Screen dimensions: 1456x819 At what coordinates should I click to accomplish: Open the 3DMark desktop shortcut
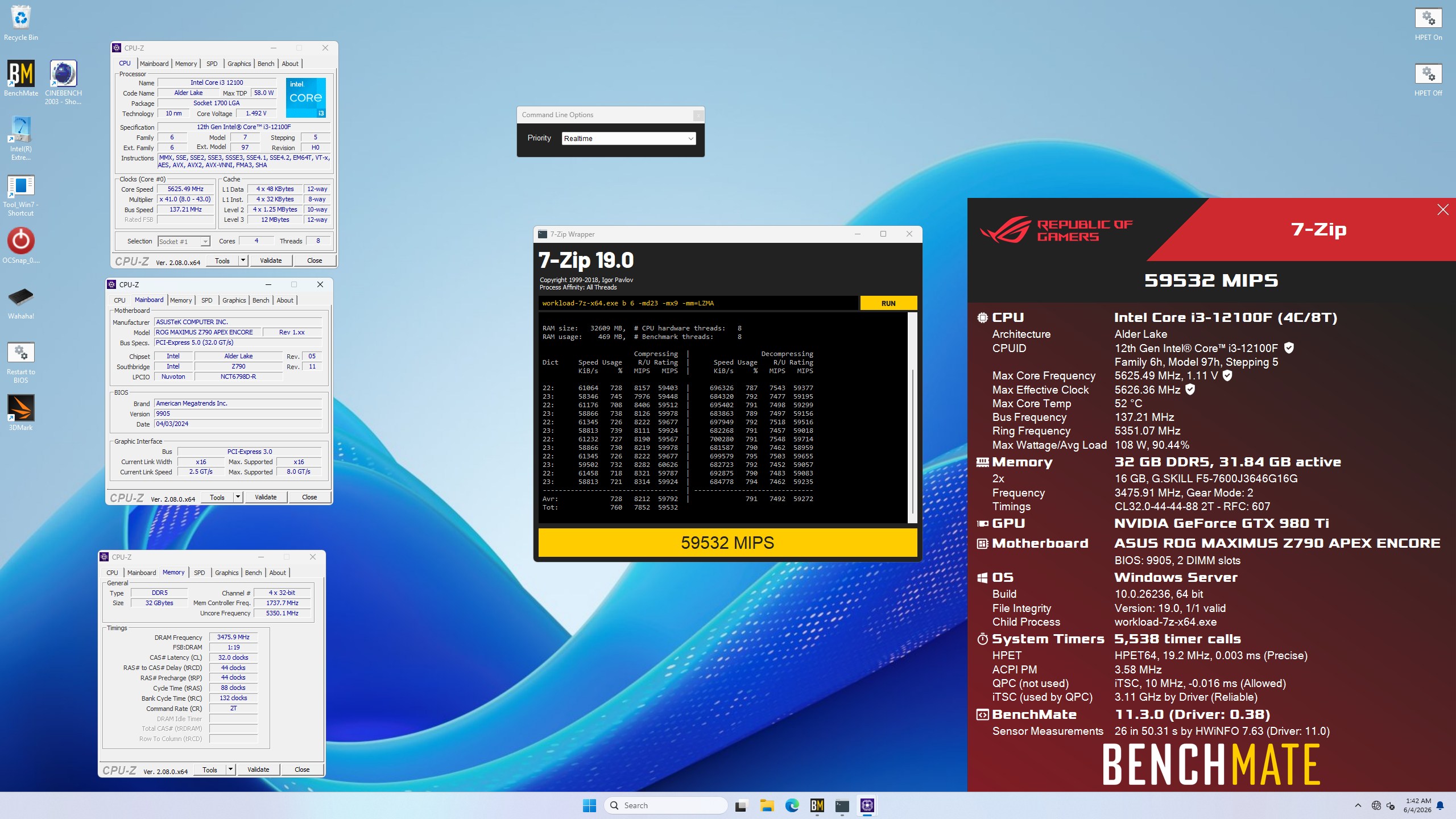pyautogui.click(x=21, y=413)
